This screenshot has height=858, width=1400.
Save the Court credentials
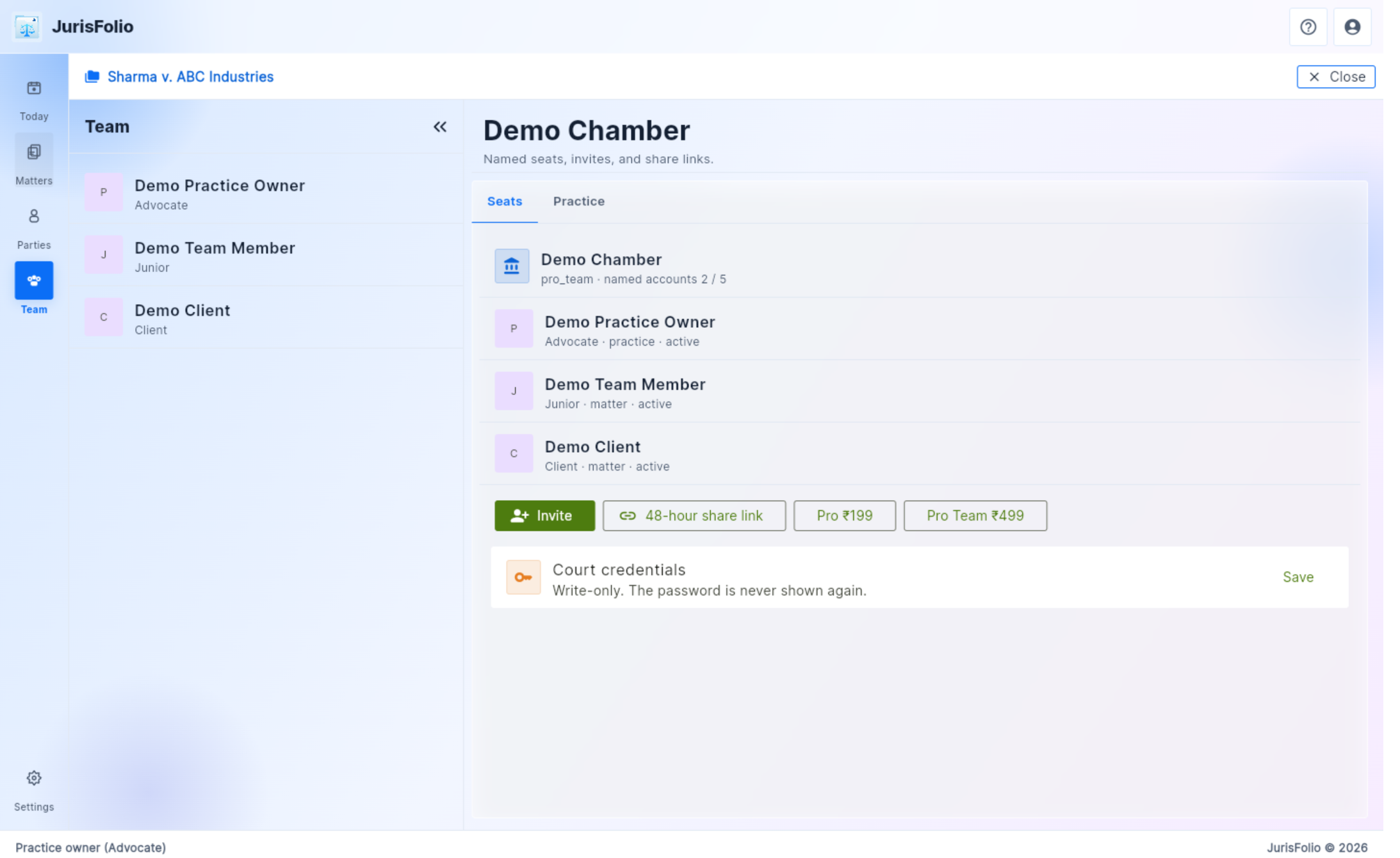pos(1298,577)
